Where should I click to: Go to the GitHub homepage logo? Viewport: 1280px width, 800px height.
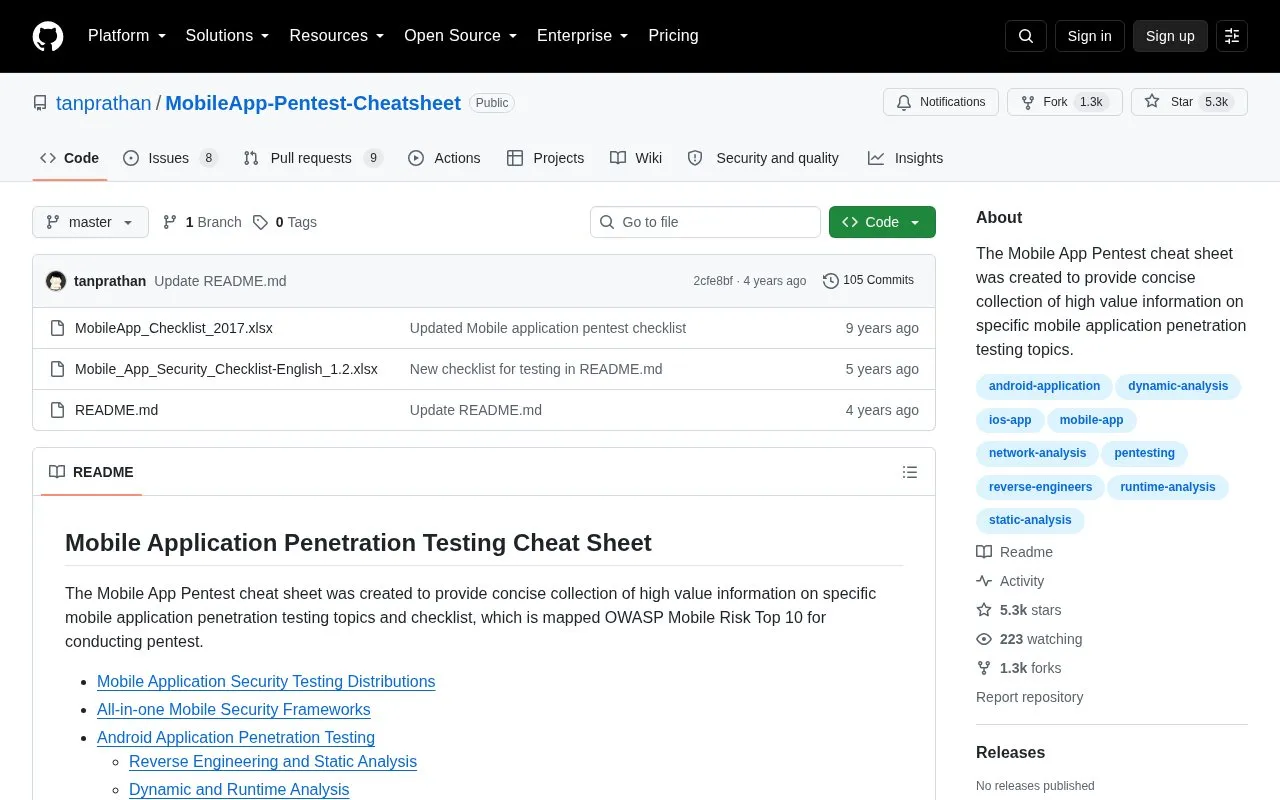pos(48,36)
